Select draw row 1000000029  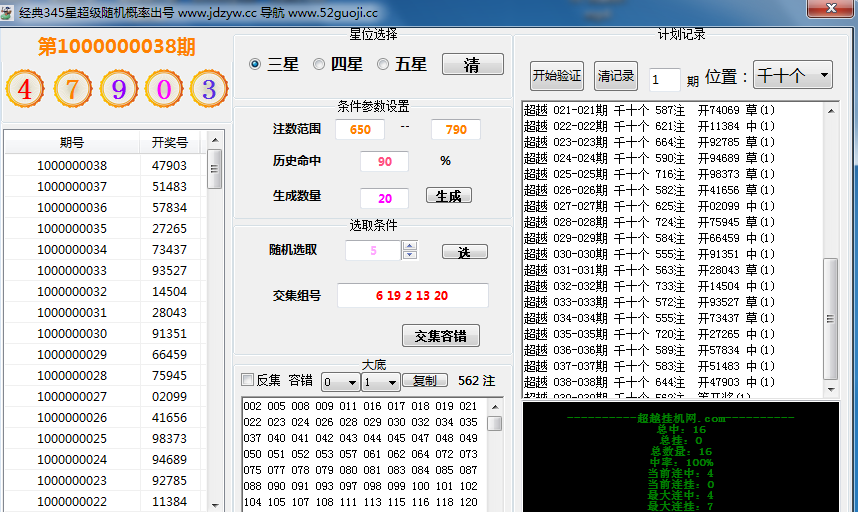click(x=104, y=354)
